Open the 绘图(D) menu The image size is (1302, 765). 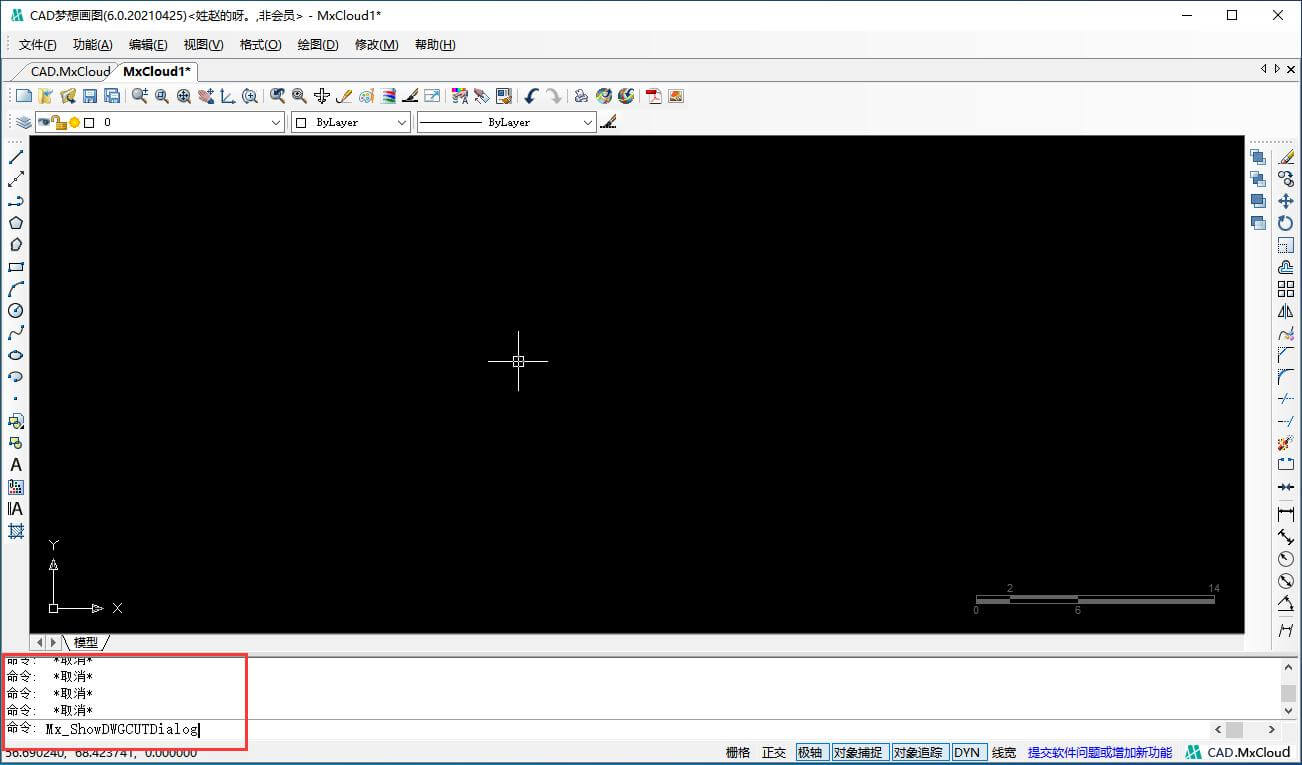pos(318,45)
